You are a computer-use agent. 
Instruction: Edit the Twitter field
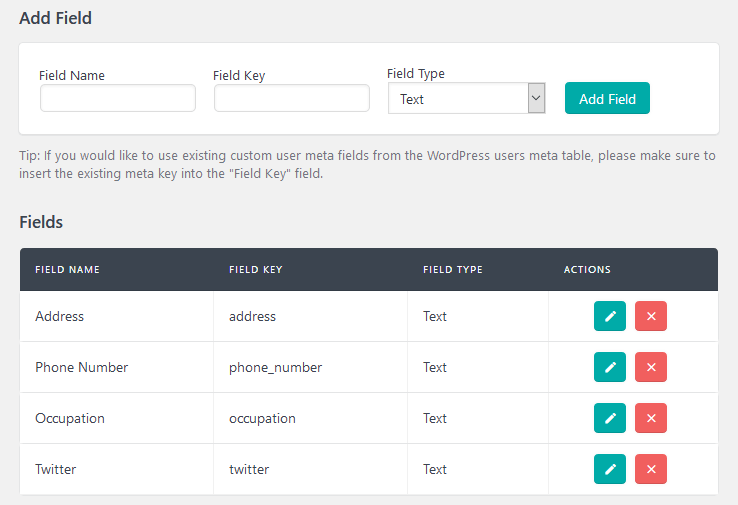point(610,469)
